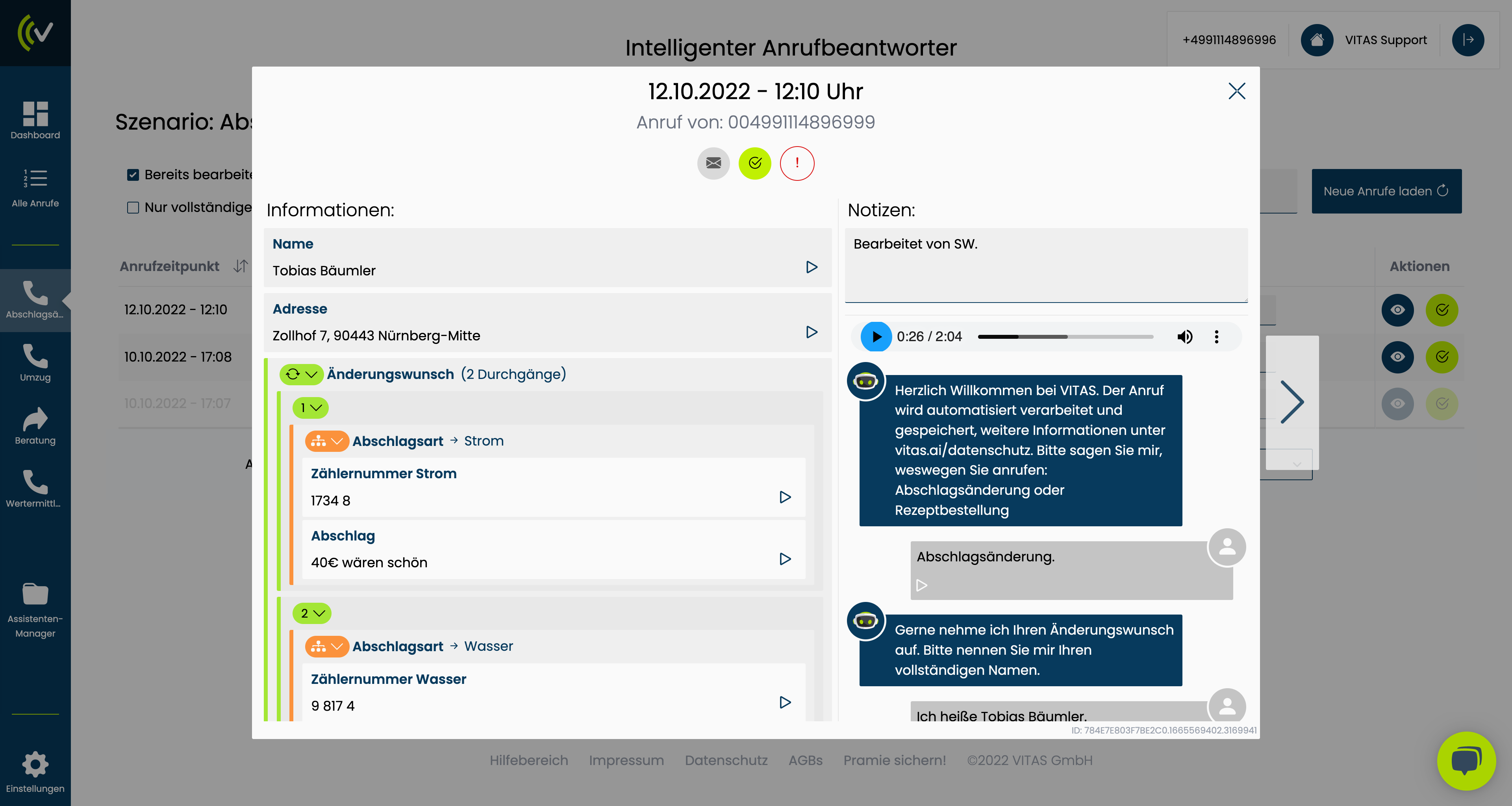The image size is (1512, 806).
Task: Click the green mark-as-processed check icon
Action: pyautogui.click(x=755, y=163)
